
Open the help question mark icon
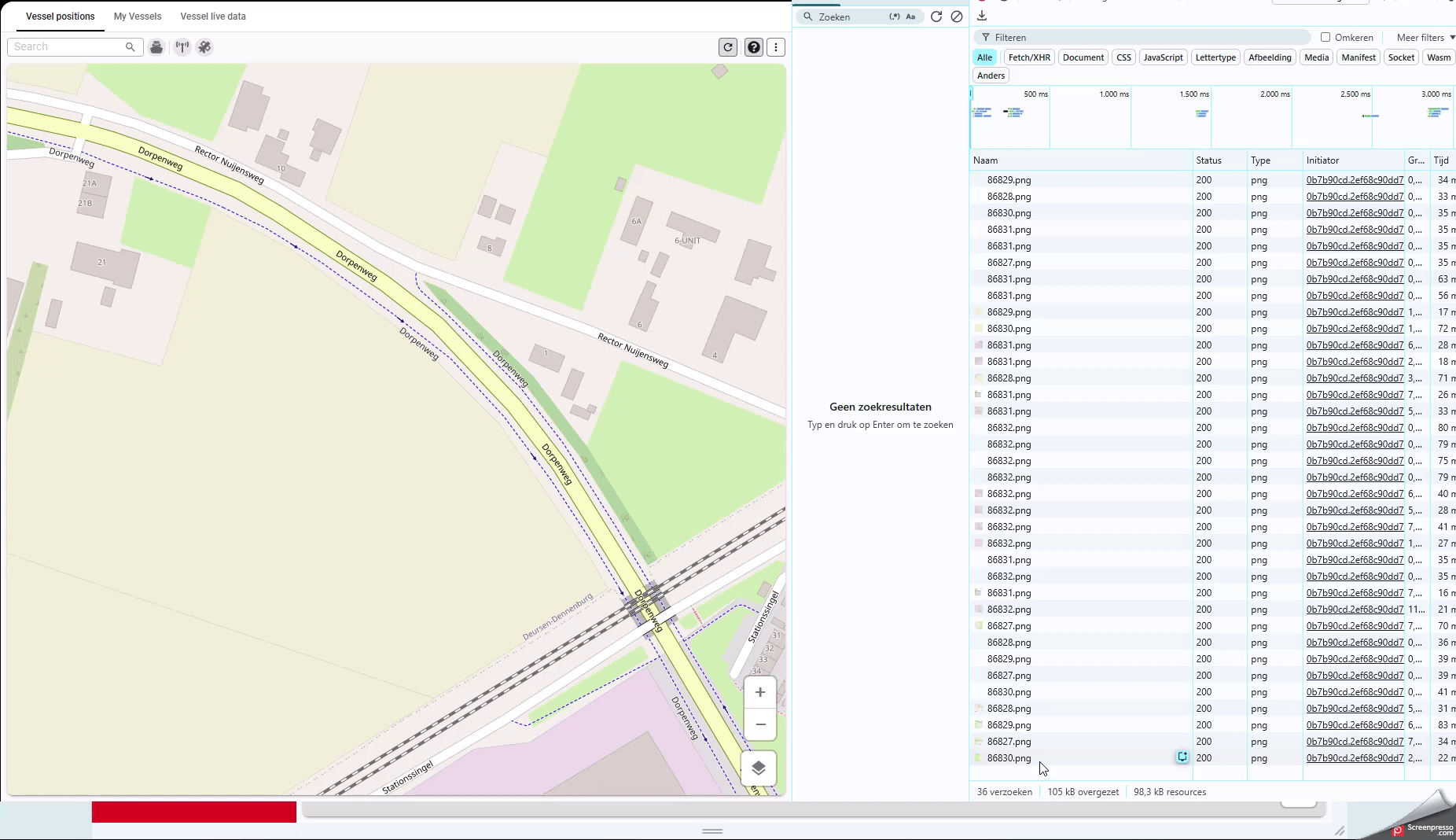click(753, 47)
